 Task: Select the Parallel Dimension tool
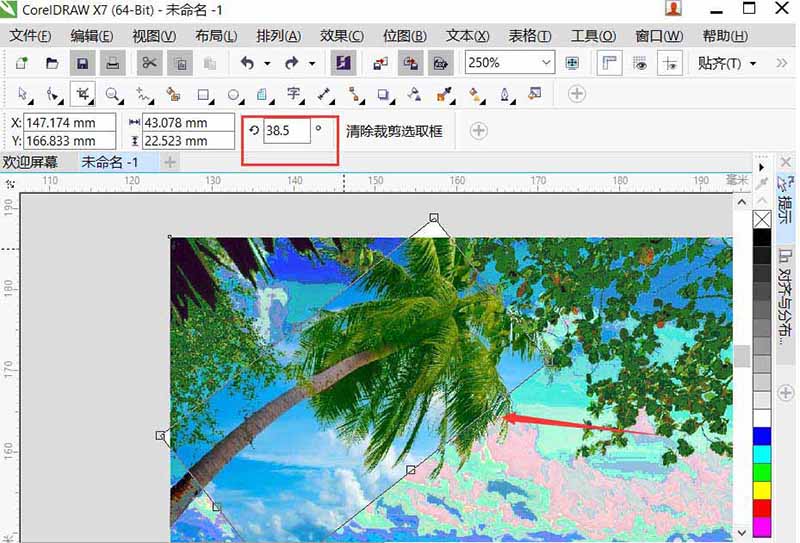[x=324, y=94]
